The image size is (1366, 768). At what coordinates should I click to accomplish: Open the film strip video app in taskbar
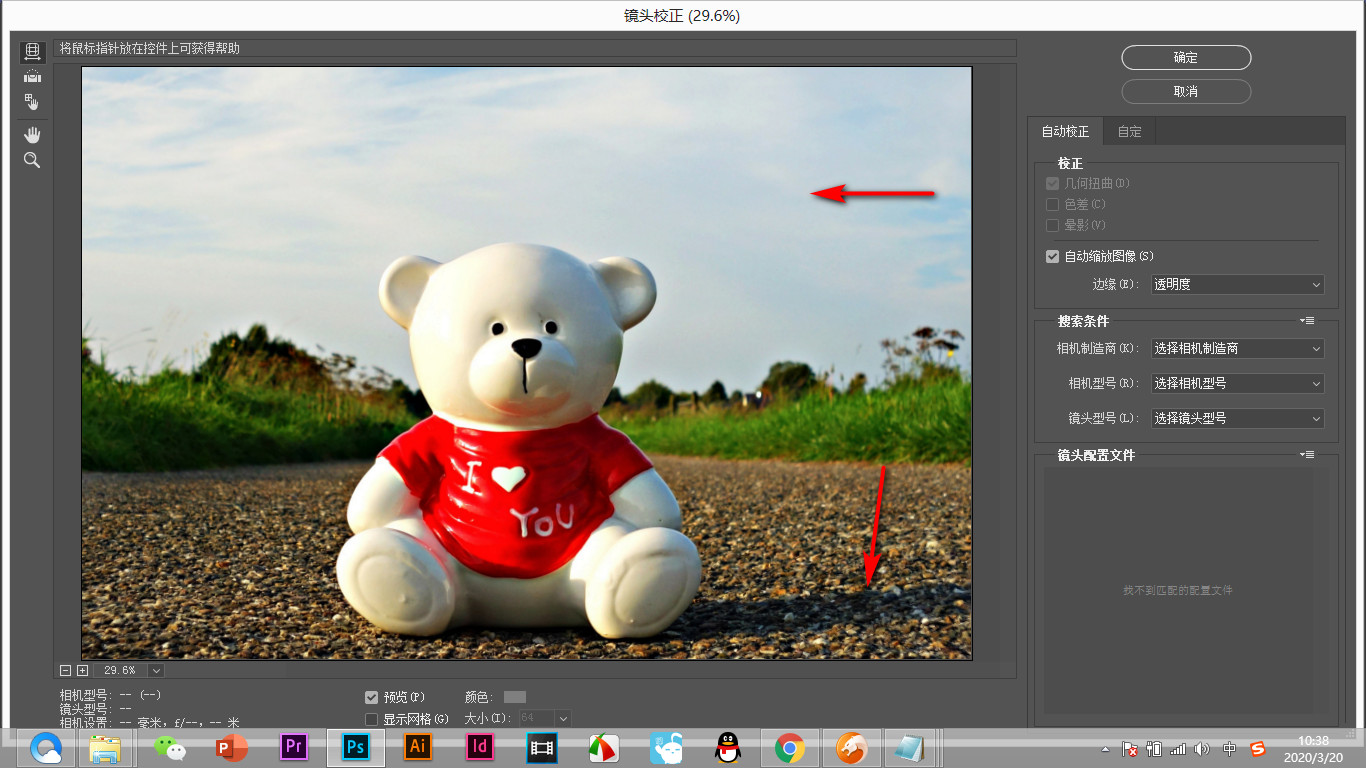[x=542, y=747]
